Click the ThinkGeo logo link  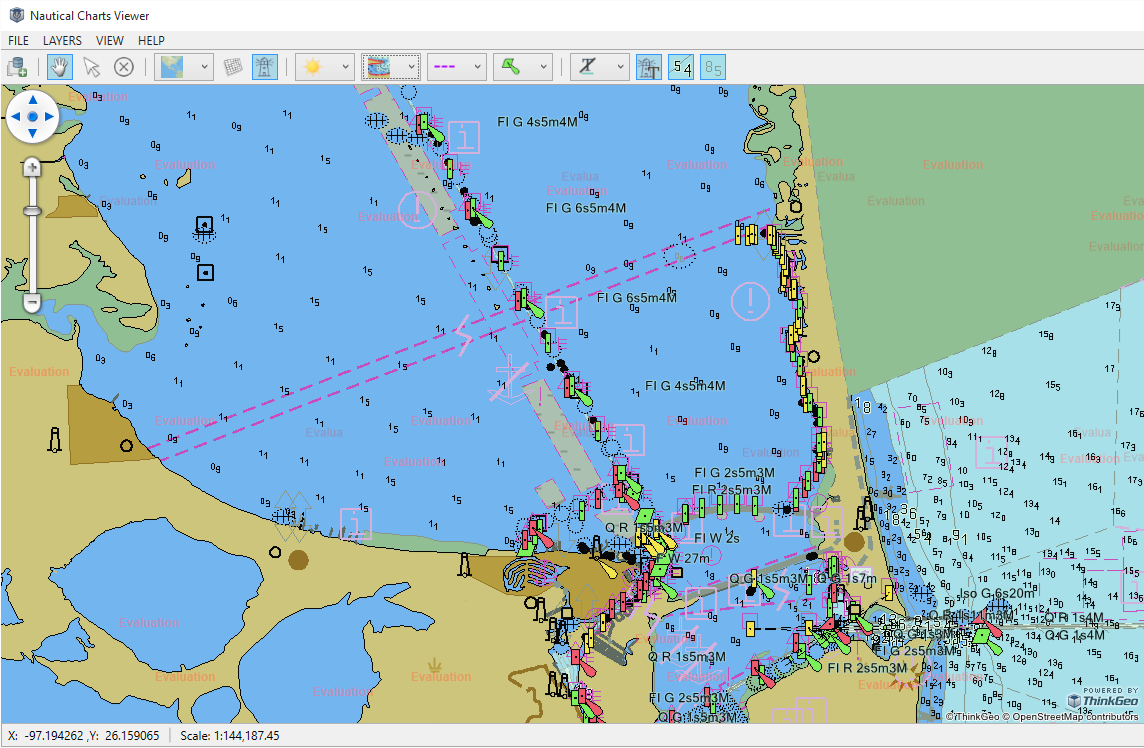point(1100,701)
